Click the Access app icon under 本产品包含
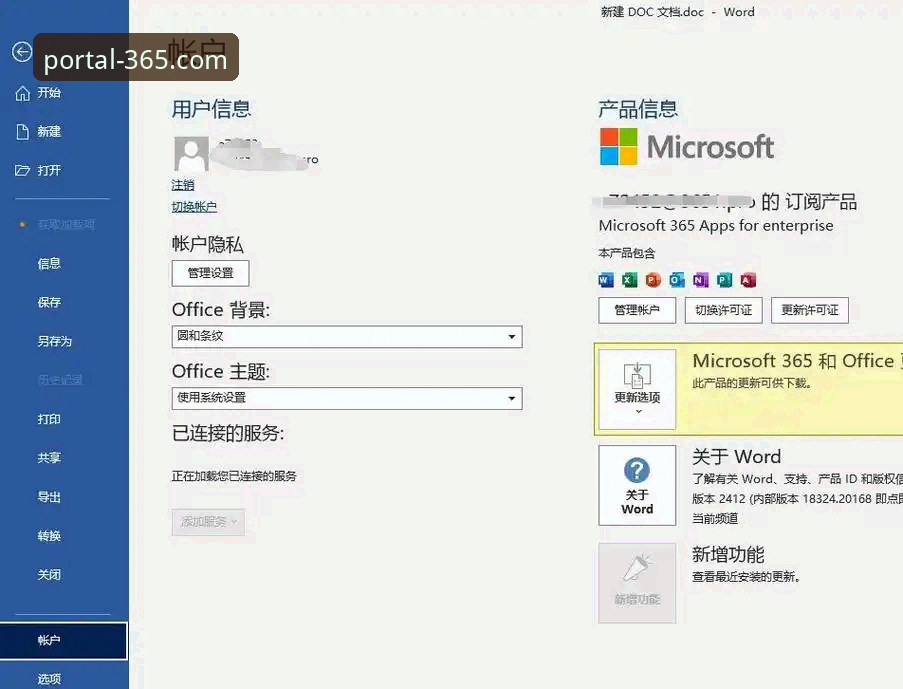Viewport: 903px width, 689px height. click(748, 281)
